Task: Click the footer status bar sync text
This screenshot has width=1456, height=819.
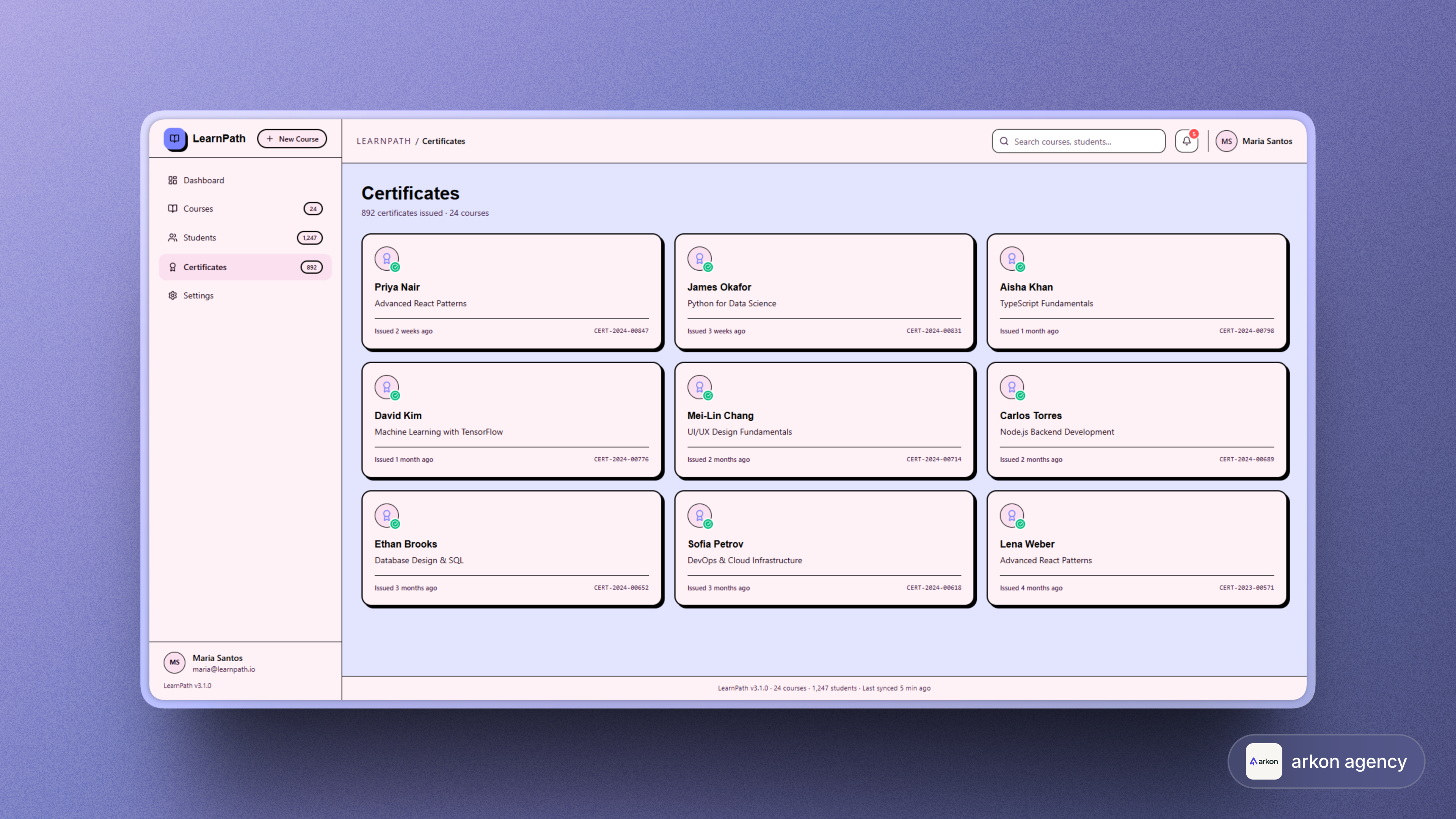Action: pos(824,688)
